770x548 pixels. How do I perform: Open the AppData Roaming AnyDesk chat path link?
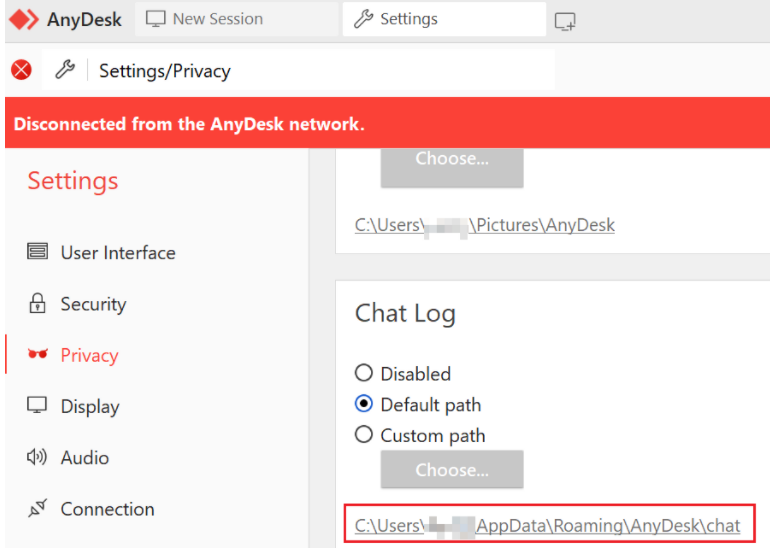coord(547,526)
